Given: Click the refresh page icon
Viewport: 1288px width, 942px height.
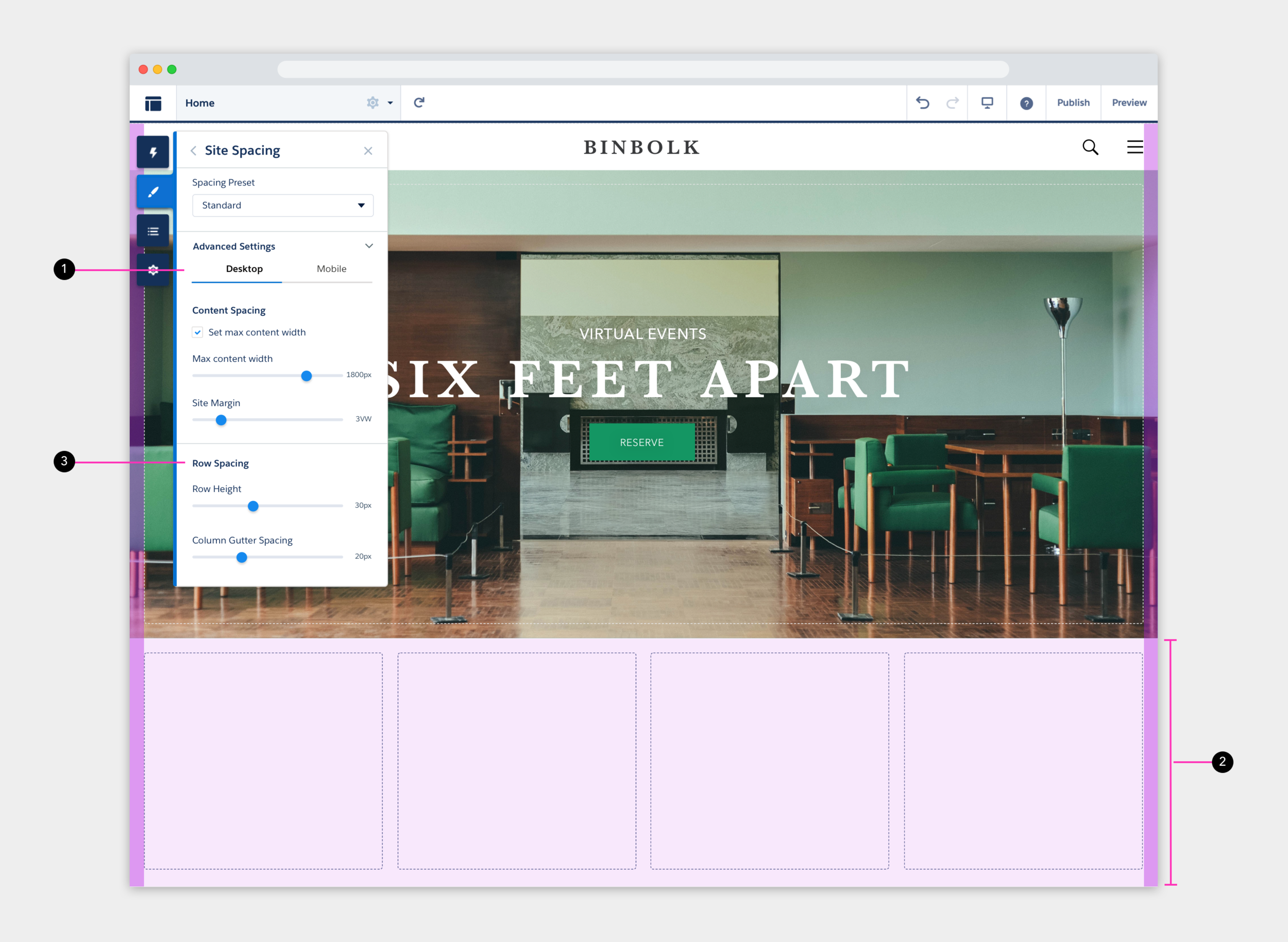Looking at the screenshot, I should [419, 103].
